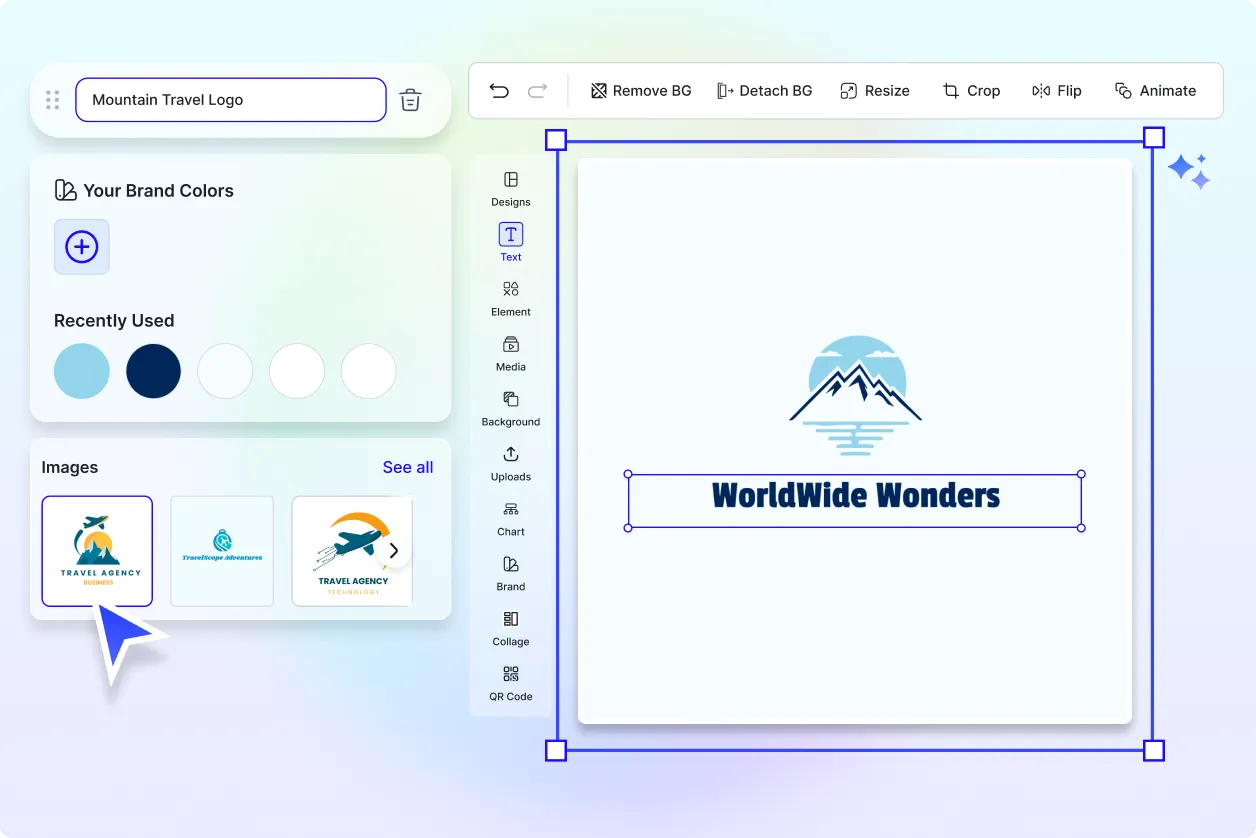
Task: Choose the dark navy color swatch
Action: point(154,371)
